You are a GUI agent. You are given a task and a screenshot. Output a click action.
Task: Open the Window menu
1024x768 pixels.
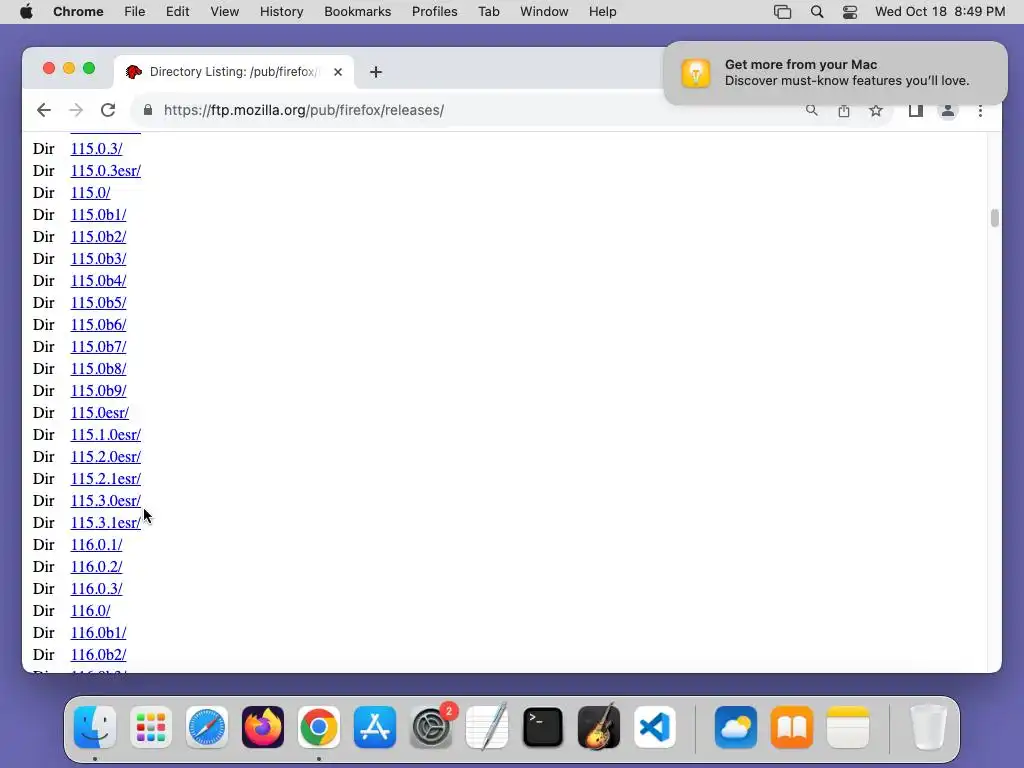(x=544, y=12)
